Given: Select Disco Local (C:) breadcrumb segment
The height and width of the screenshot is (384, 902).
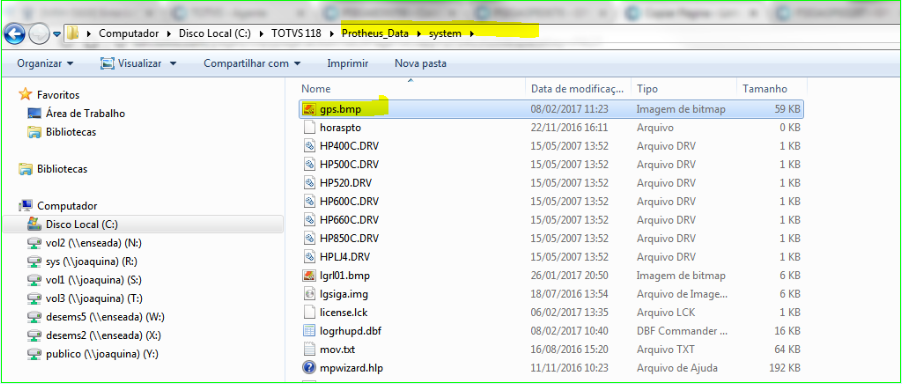Looking at the screenshot, I should click(215, 33).
